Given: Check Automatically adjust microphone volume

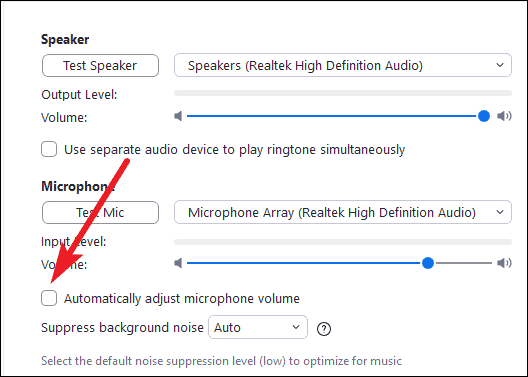Looking at the screenshot, I should tap(49, 298).
